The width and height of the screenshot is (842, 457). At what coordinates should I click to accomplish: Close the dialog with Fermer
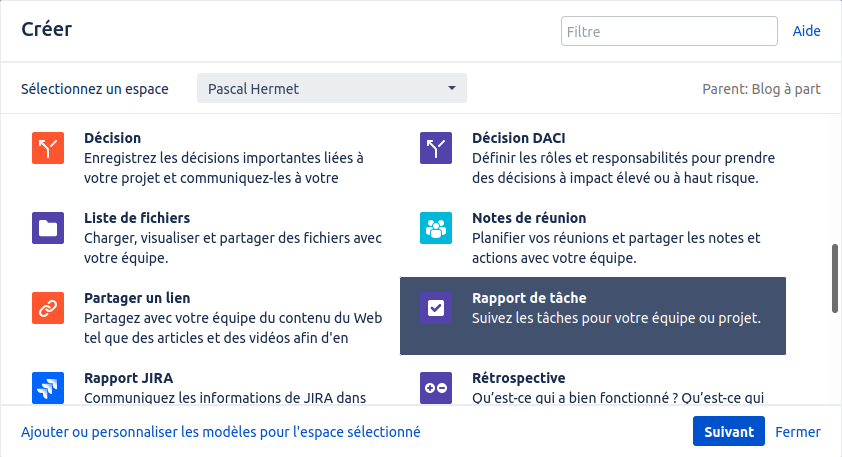click(x=797, y=432)
